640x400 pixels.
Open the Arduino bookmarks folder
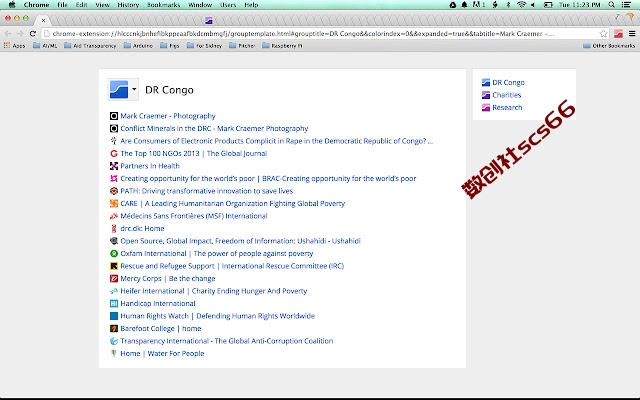coord(138,46)
